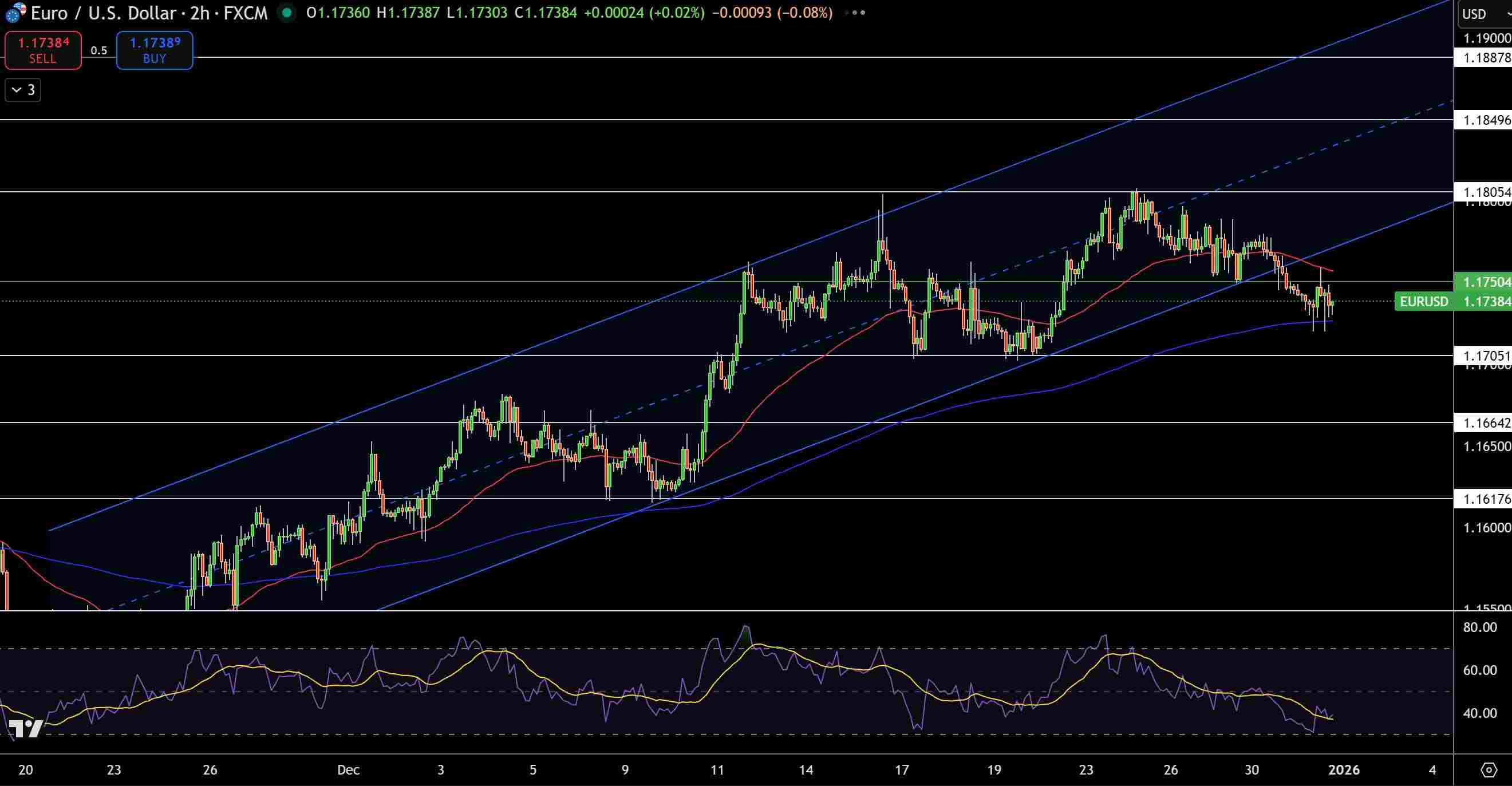This screenshot has width=1512, height=786.
Task: Click the 2026 label on time axis
Action: click(1344, 769)
